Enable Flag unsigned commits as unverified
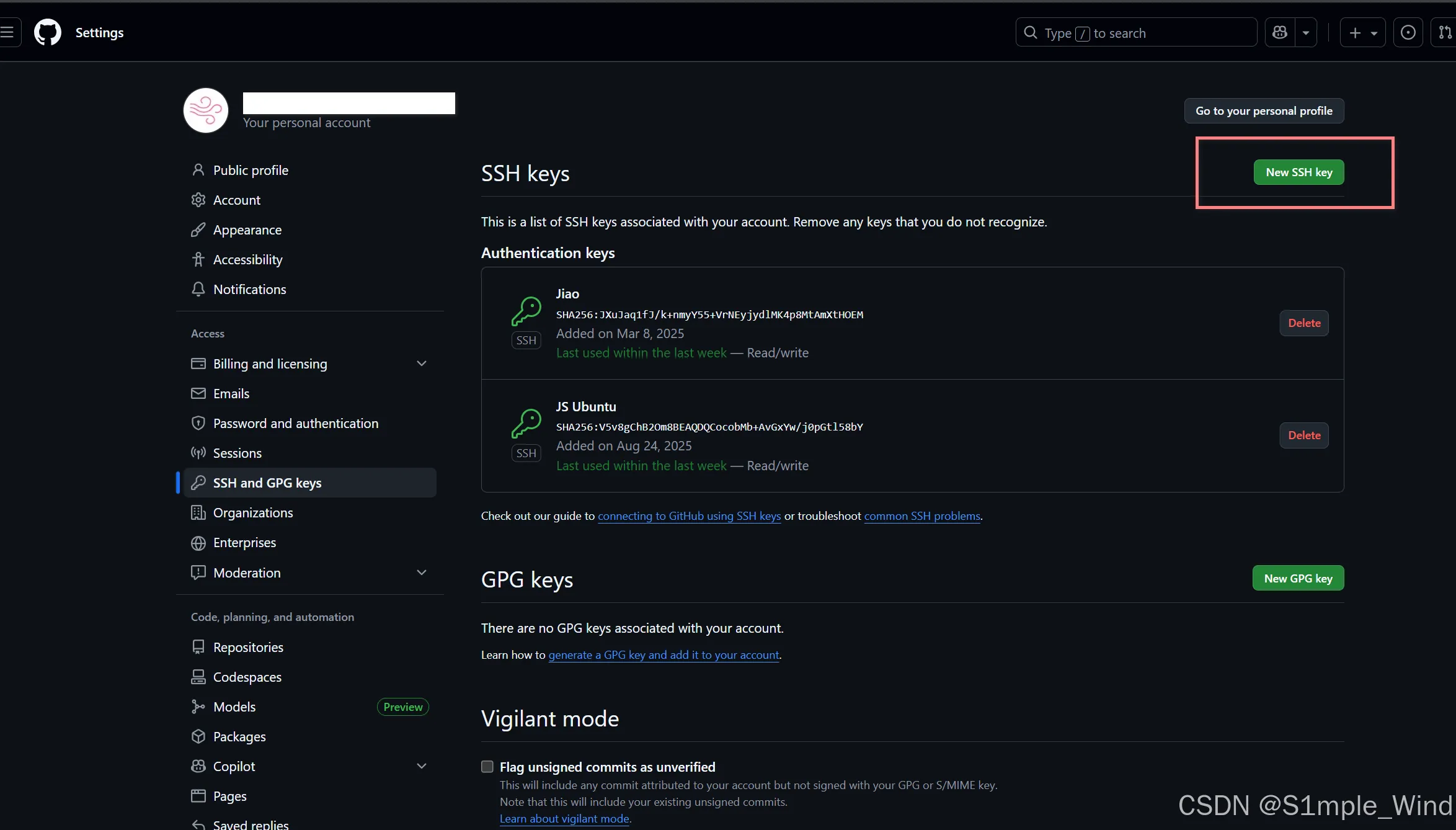Screen dimensions: 1456x830 (x=487, y=767)
